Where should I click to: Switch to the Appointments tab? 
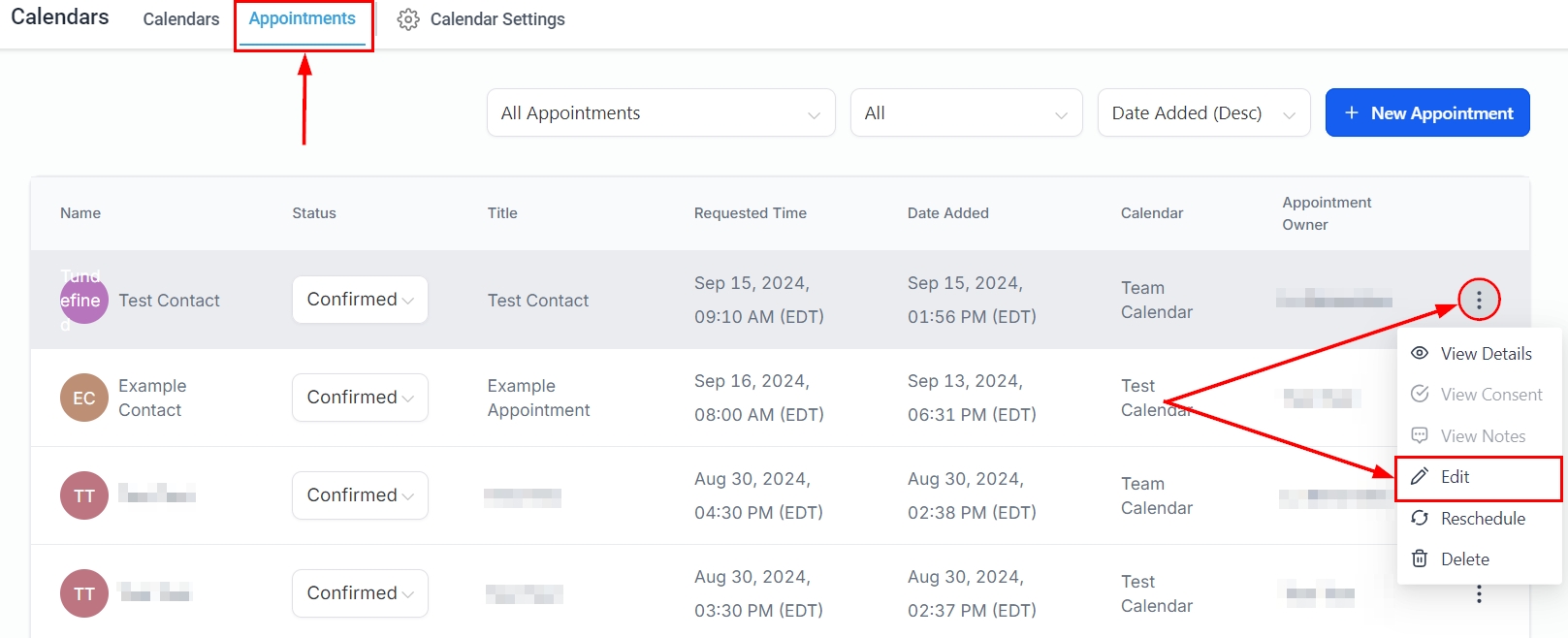click(x=303, y=19)
